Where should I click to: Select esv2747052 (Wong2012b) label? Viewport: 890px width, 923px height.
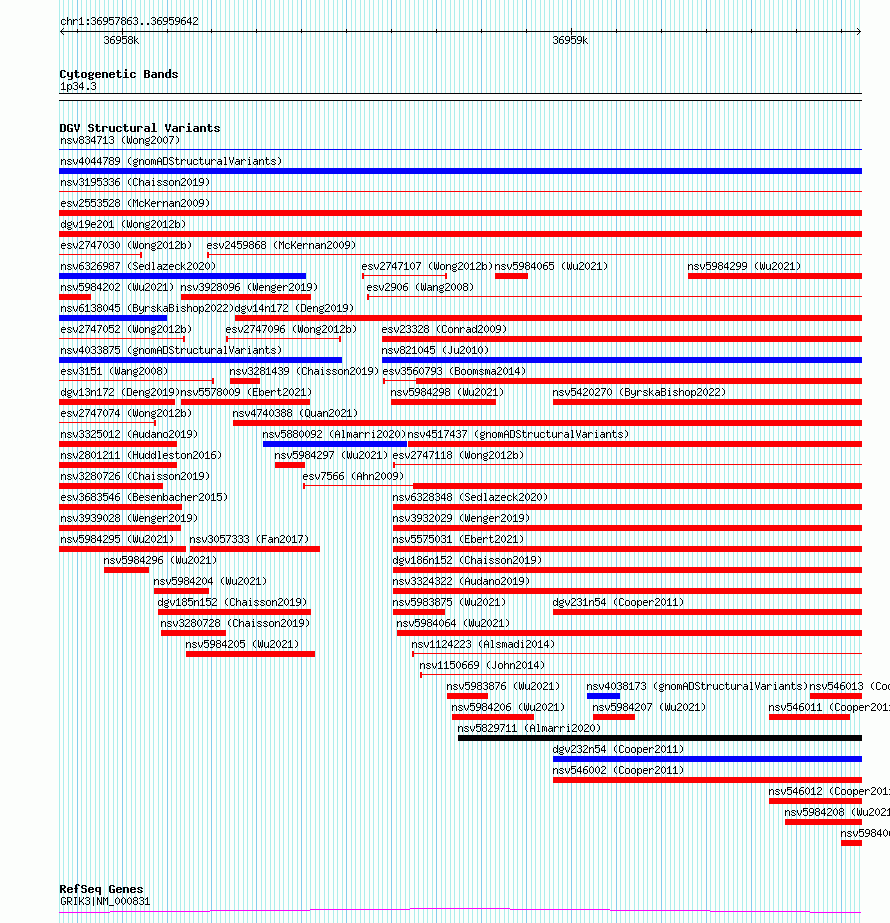click(x=125, y=329)
